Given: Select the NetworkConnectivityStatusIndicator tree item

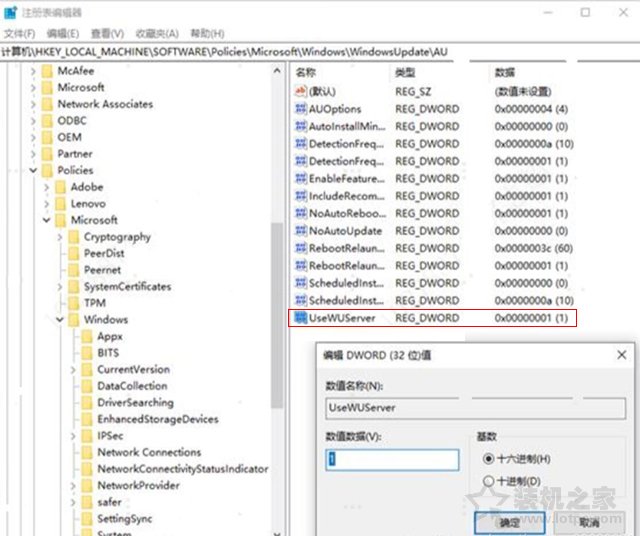Looking at the screenshot, I should 182,469.
